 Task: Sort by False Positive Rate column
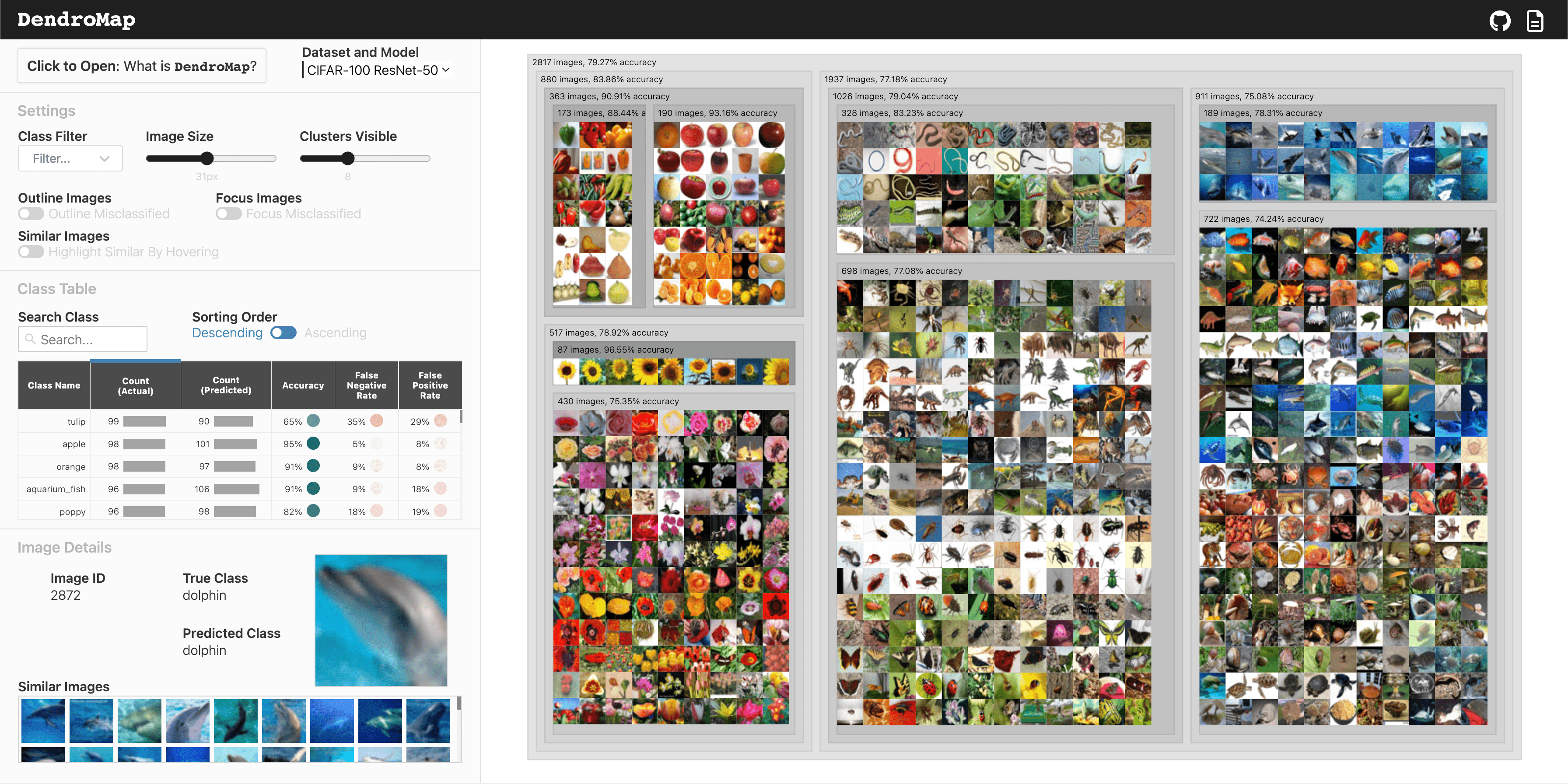[x=430, y=385]
